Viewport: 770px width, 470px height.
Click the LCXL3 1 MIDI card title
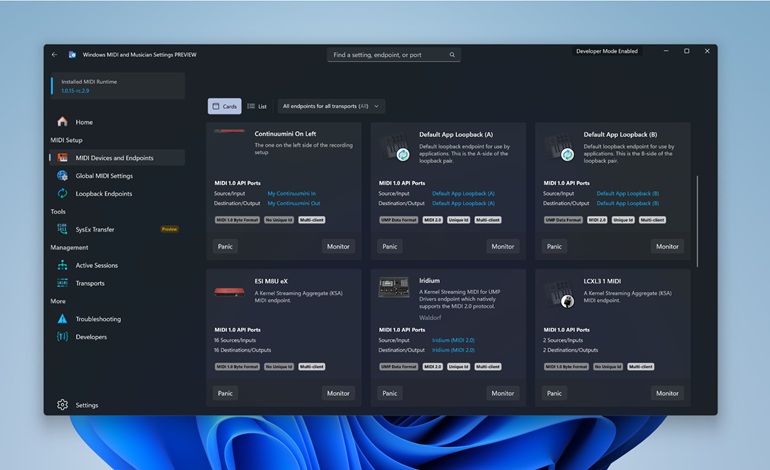(x=602, y=281)
